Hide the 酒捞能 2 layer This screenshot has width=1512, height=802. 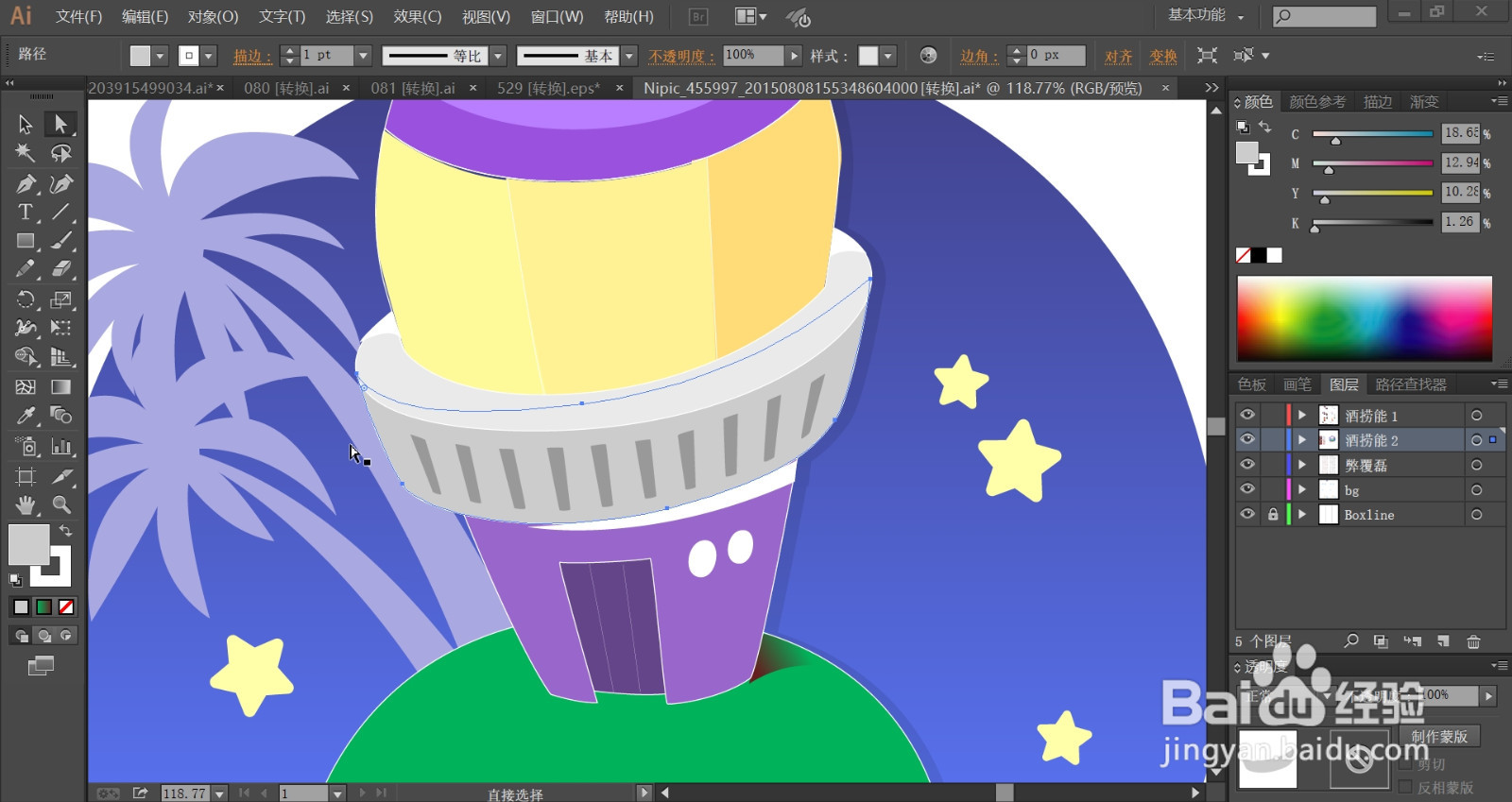(x=1247, y=439)
